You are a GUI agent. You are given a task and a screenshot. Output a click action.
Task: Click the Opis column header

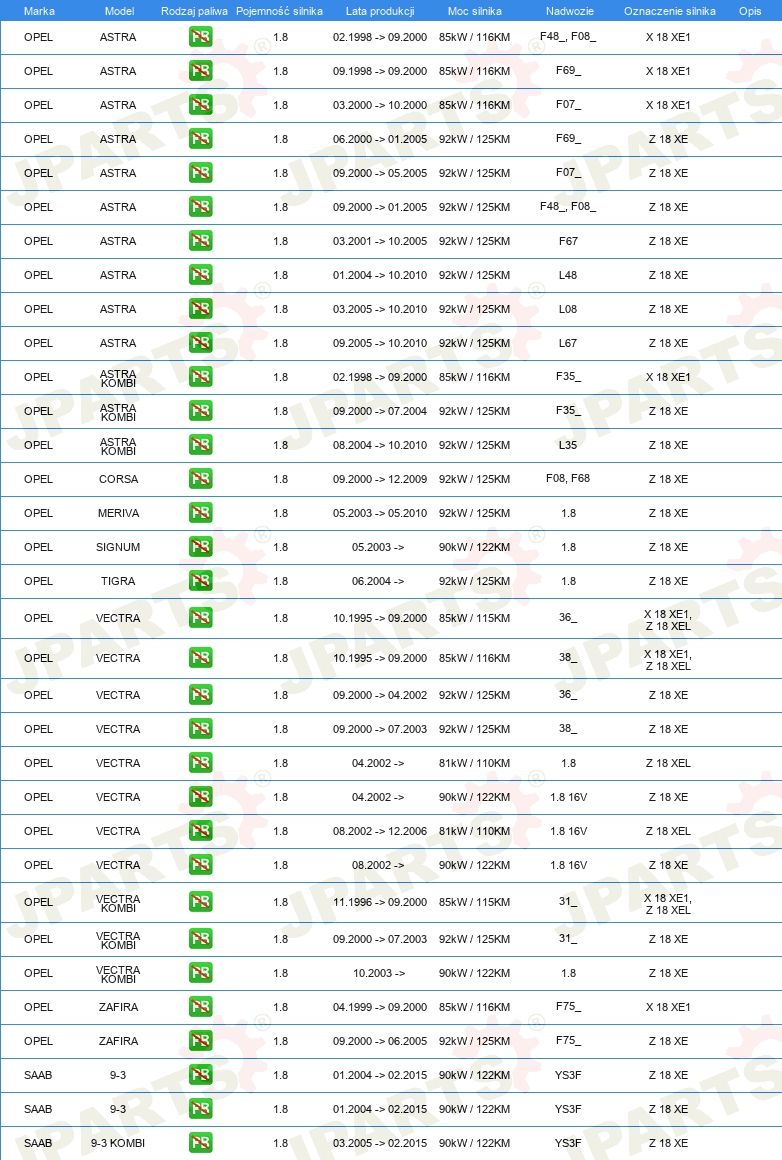click(x=750, y=11)
